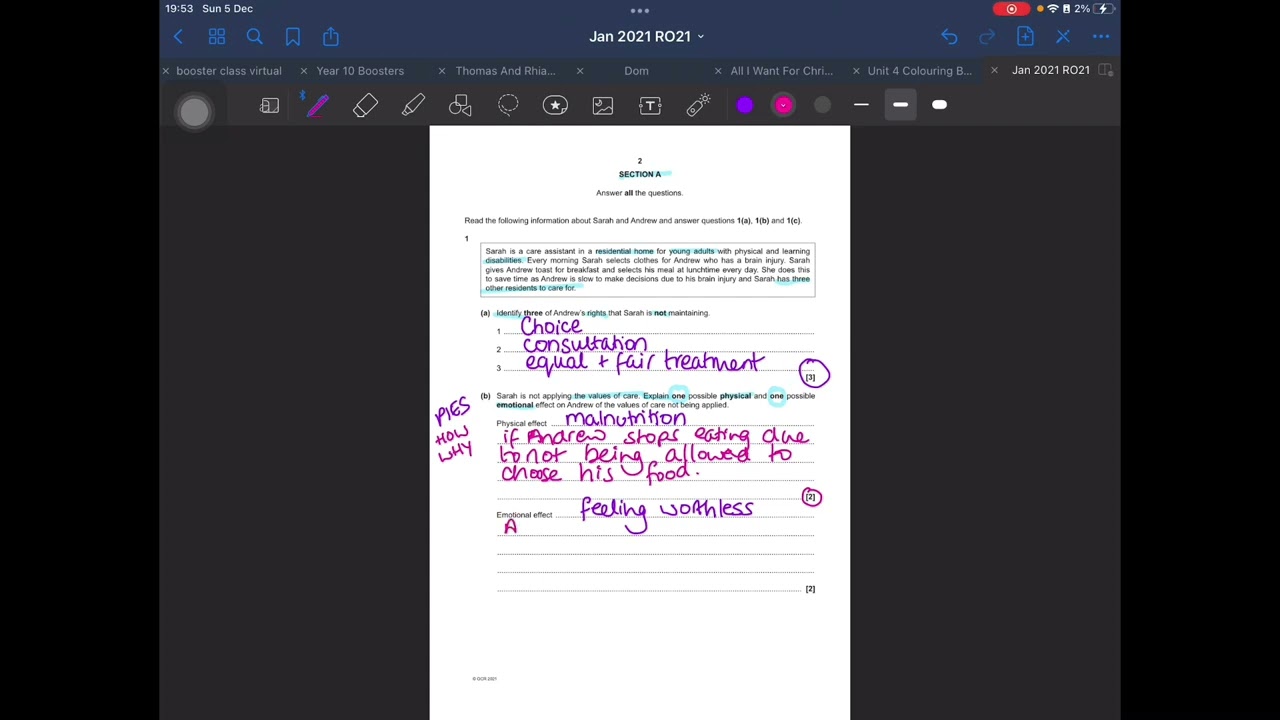Tap the battery status icon
Screen dimensions: 1280x720
coord(1103,9)
